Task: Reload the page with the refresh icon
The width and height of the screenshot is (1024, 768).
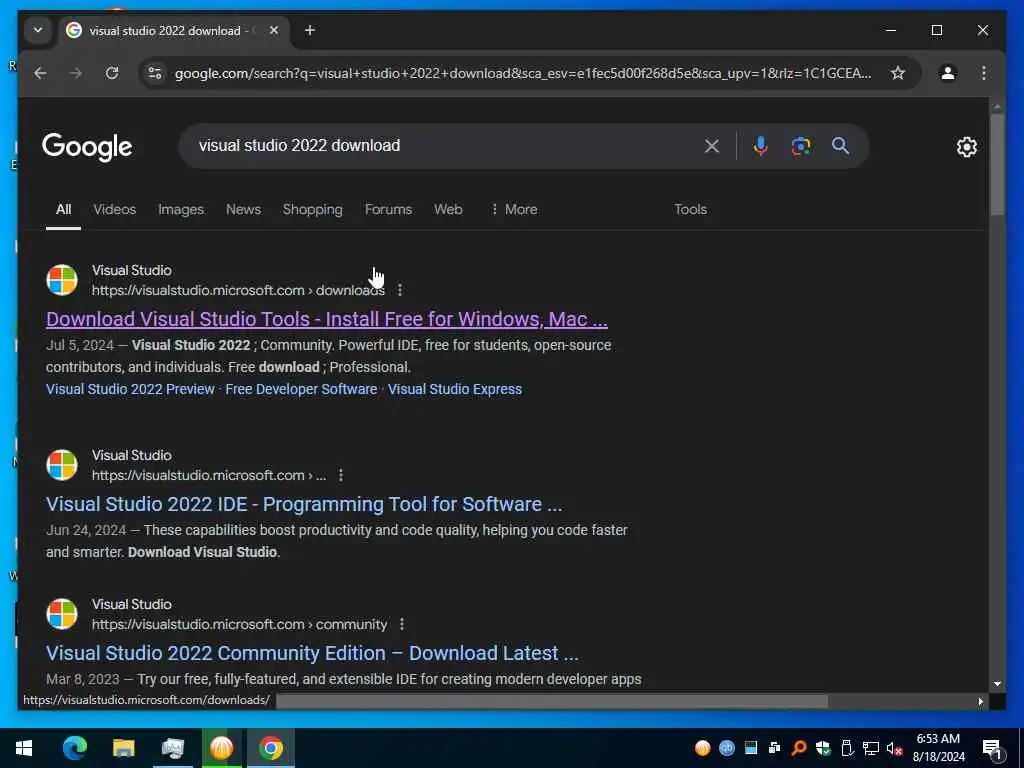Action: point(112,73)
